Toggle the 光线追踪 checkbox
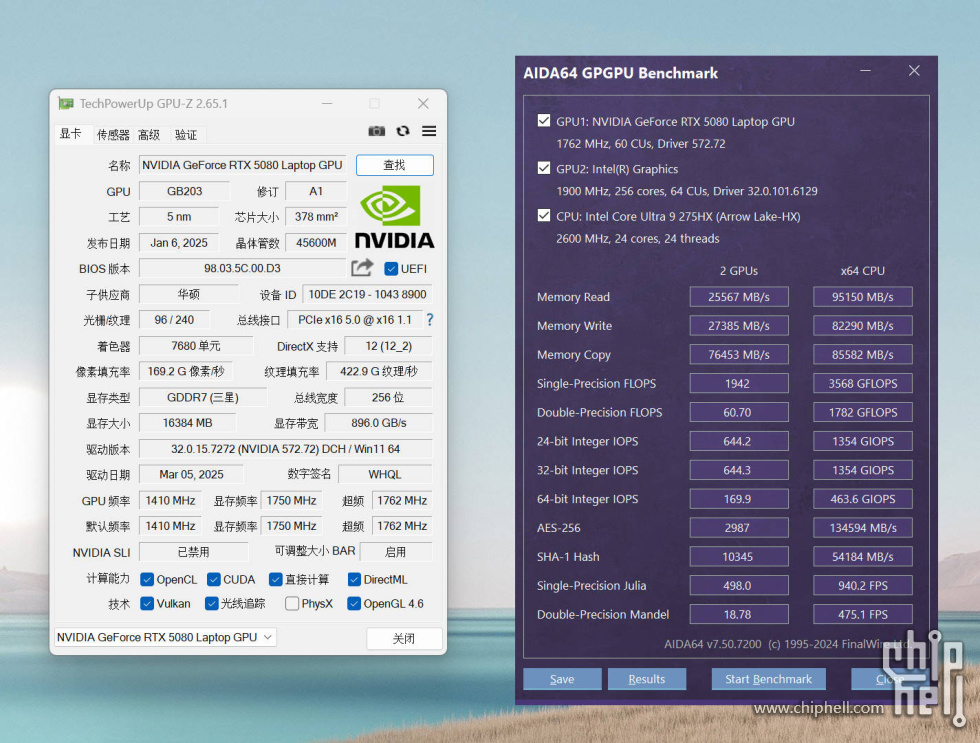Image resolution: width=980 pixels, height=743 pixels. (x=212, y=604)
